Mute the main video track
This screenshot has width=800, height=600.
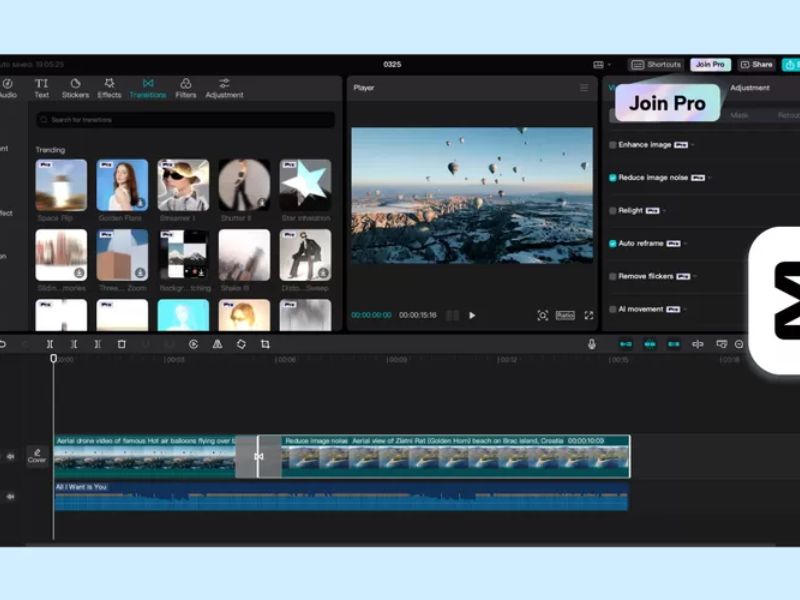[x=11, y=457]
